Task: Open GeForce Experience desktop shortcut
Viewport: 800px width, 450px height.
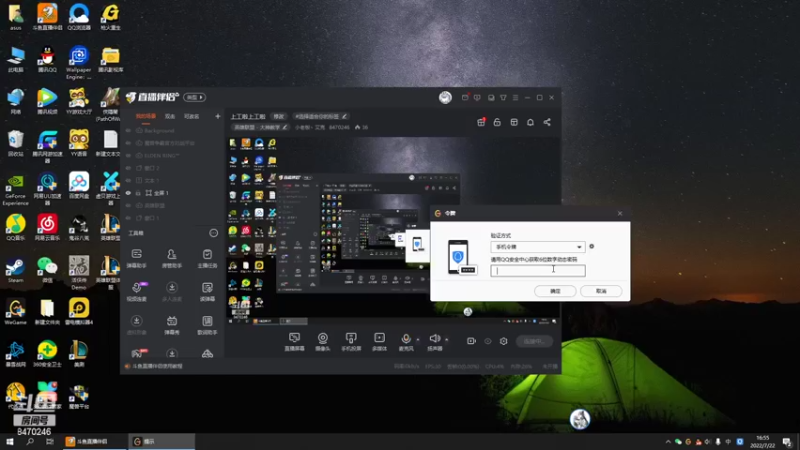Action: coord(15,190)
